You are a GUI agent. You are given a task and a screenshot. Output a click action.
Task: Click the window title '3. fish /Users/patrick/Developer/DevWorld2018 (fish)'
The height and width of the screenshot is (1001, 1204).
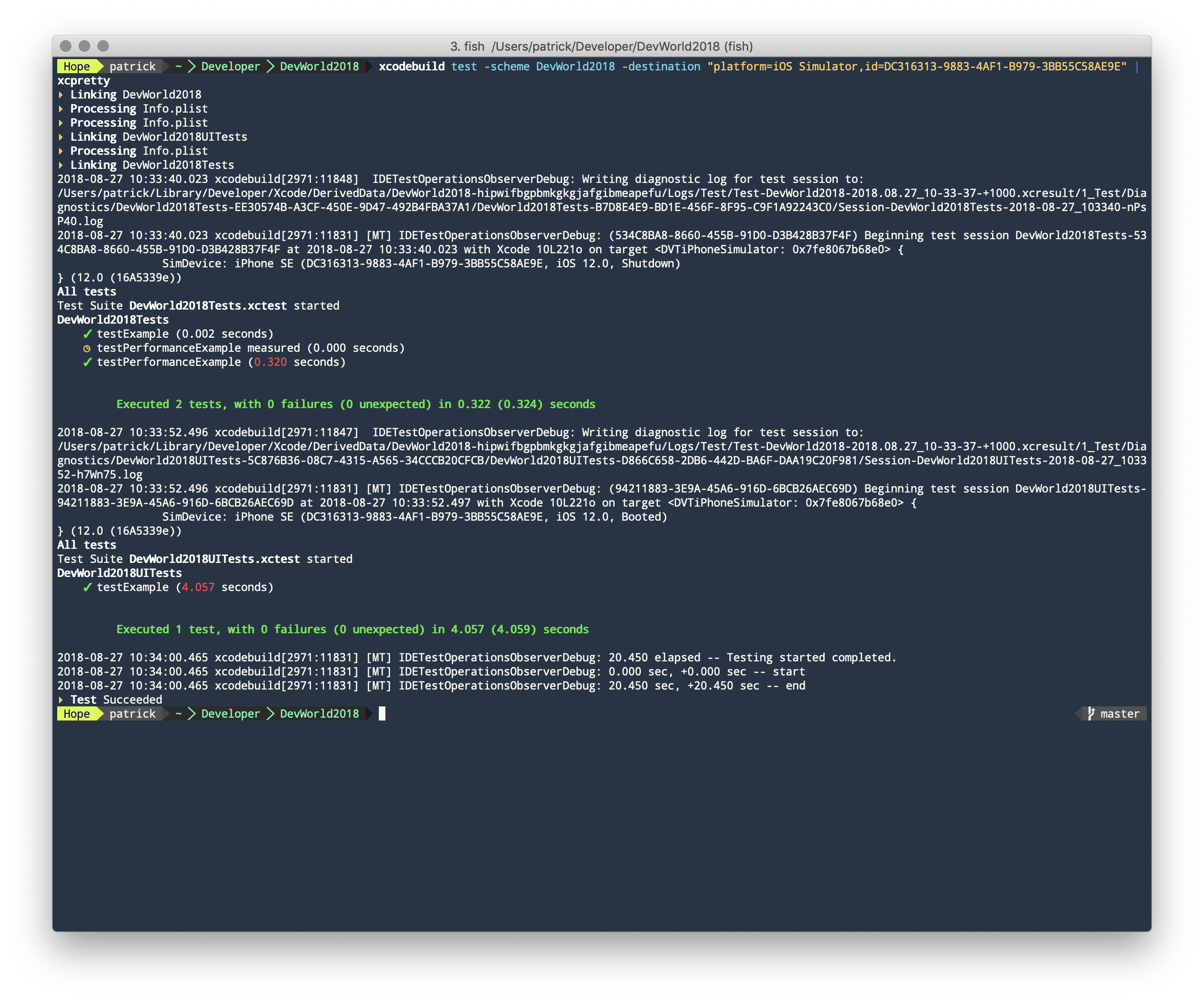(602, 46)
